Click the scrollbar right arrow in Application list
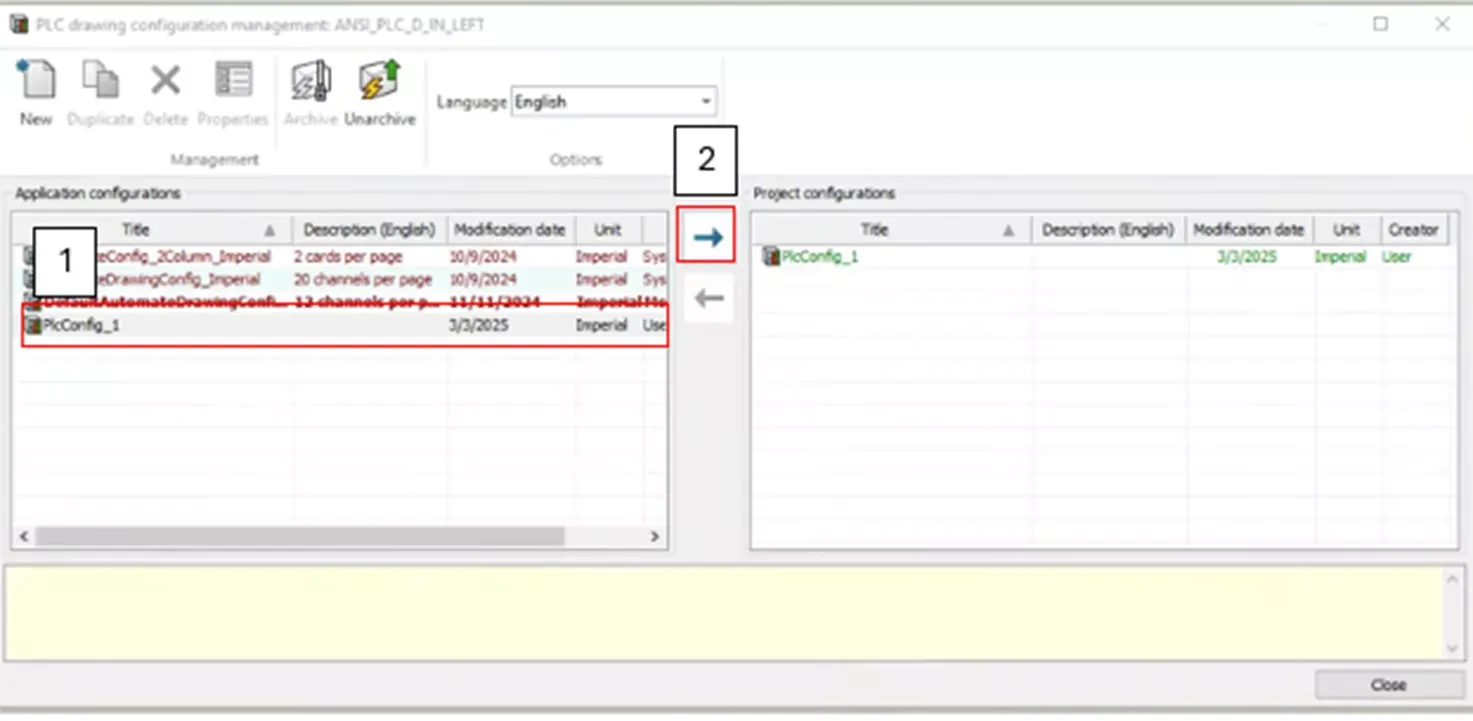This screenshot has width=1473, height=721. click(x=655, y=537)
